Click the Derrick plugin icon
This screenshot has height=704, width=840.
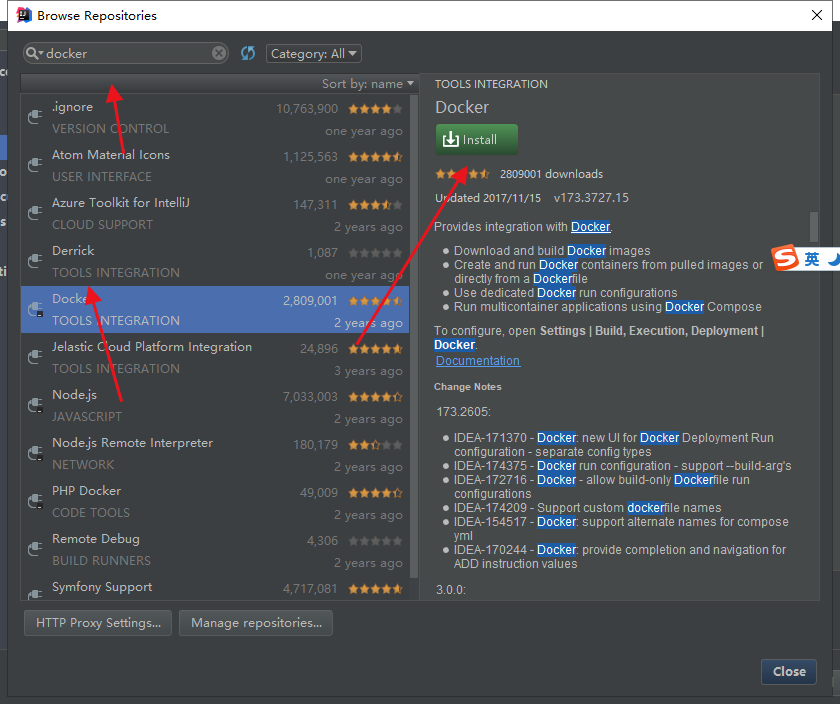point(35,260)
